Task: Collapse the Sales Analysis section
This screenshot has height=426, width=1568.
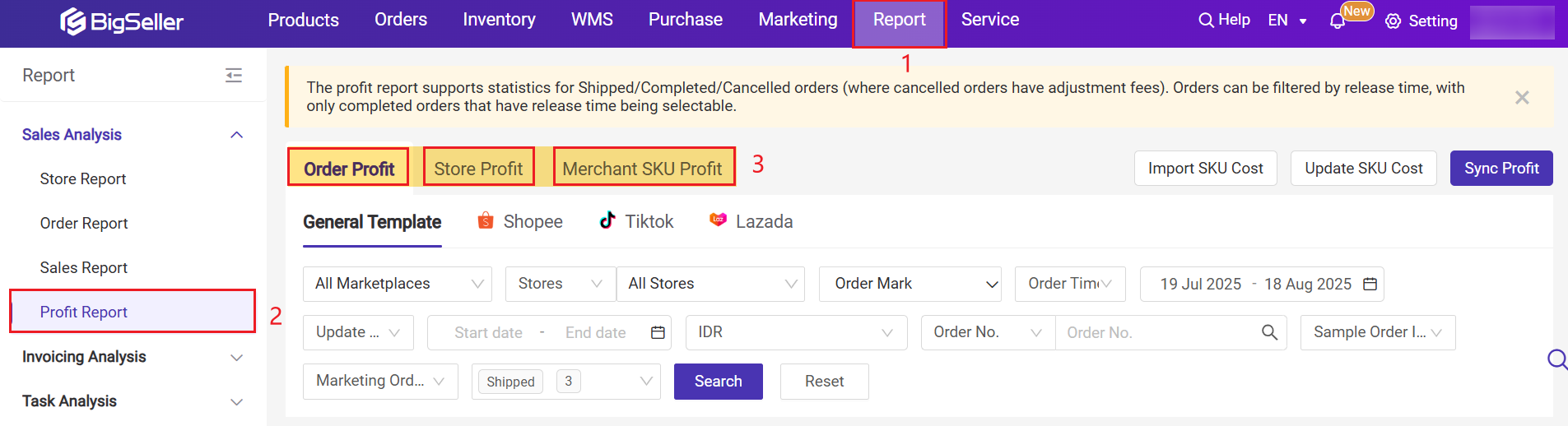Action: click(237, 135)
